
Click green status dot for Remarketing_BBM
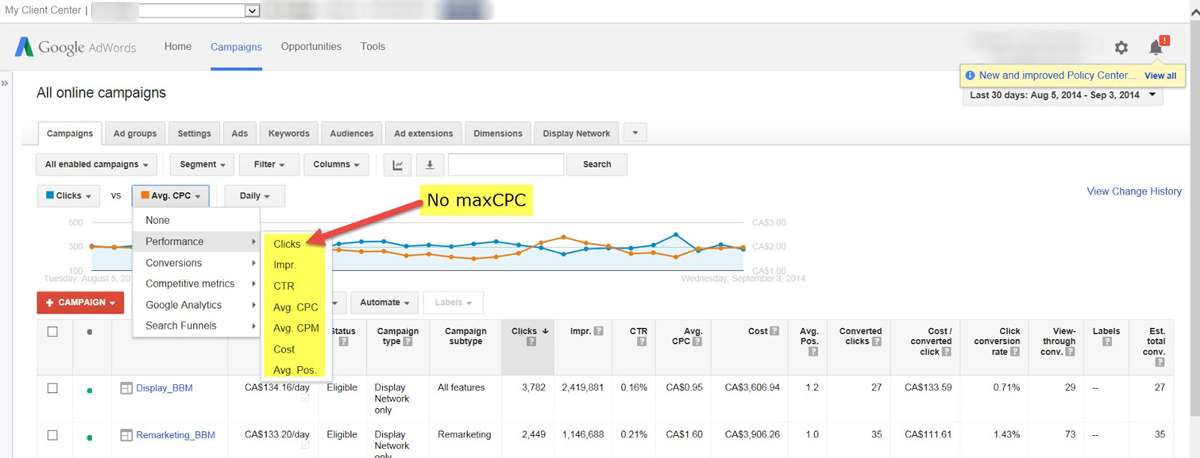tap(89, 437)
